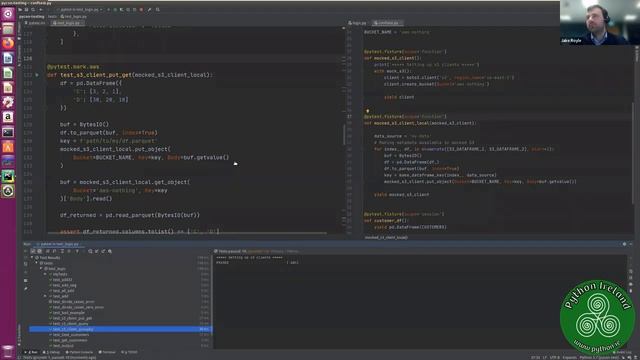Switch to the test_logic.py editor tab

(x=67, y=23)
